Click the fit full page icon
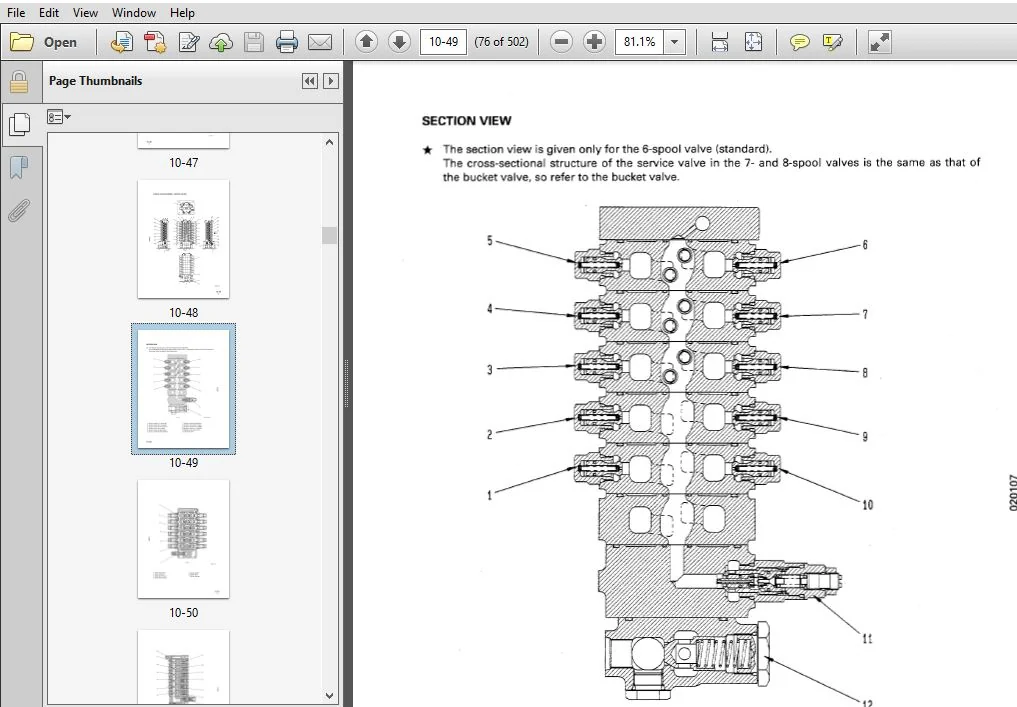The width and height of the screenshot is (1017, 707). 753,42
